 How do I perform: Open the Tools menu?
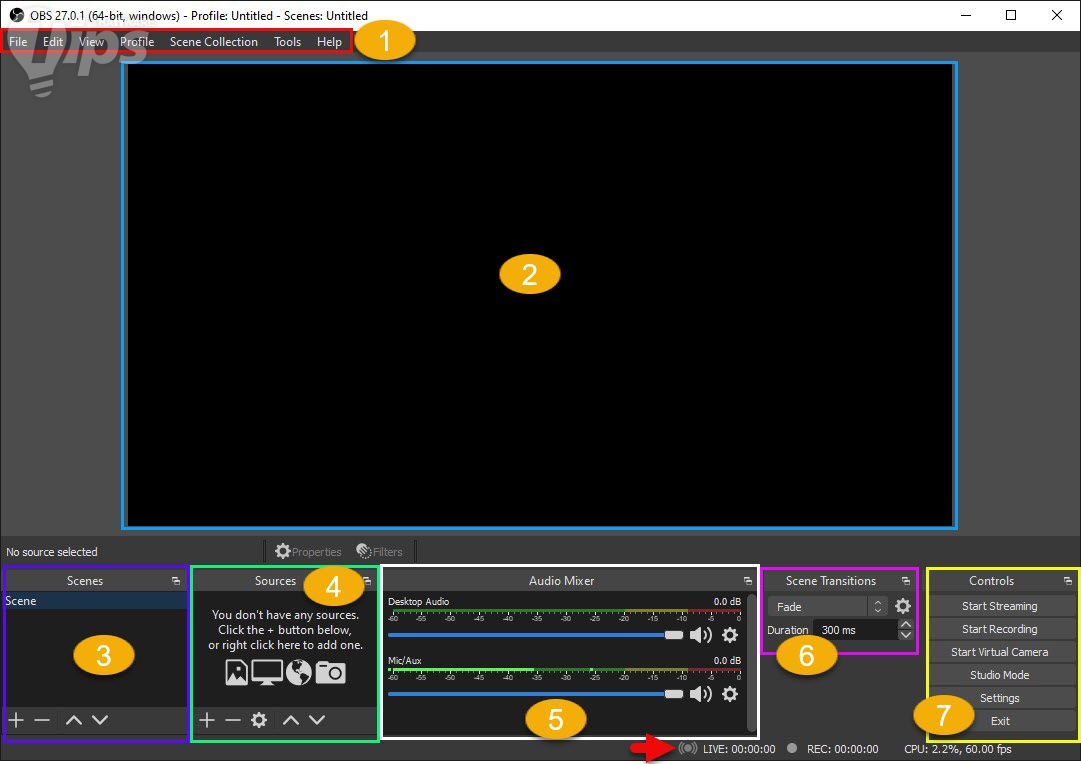(287, 41)
